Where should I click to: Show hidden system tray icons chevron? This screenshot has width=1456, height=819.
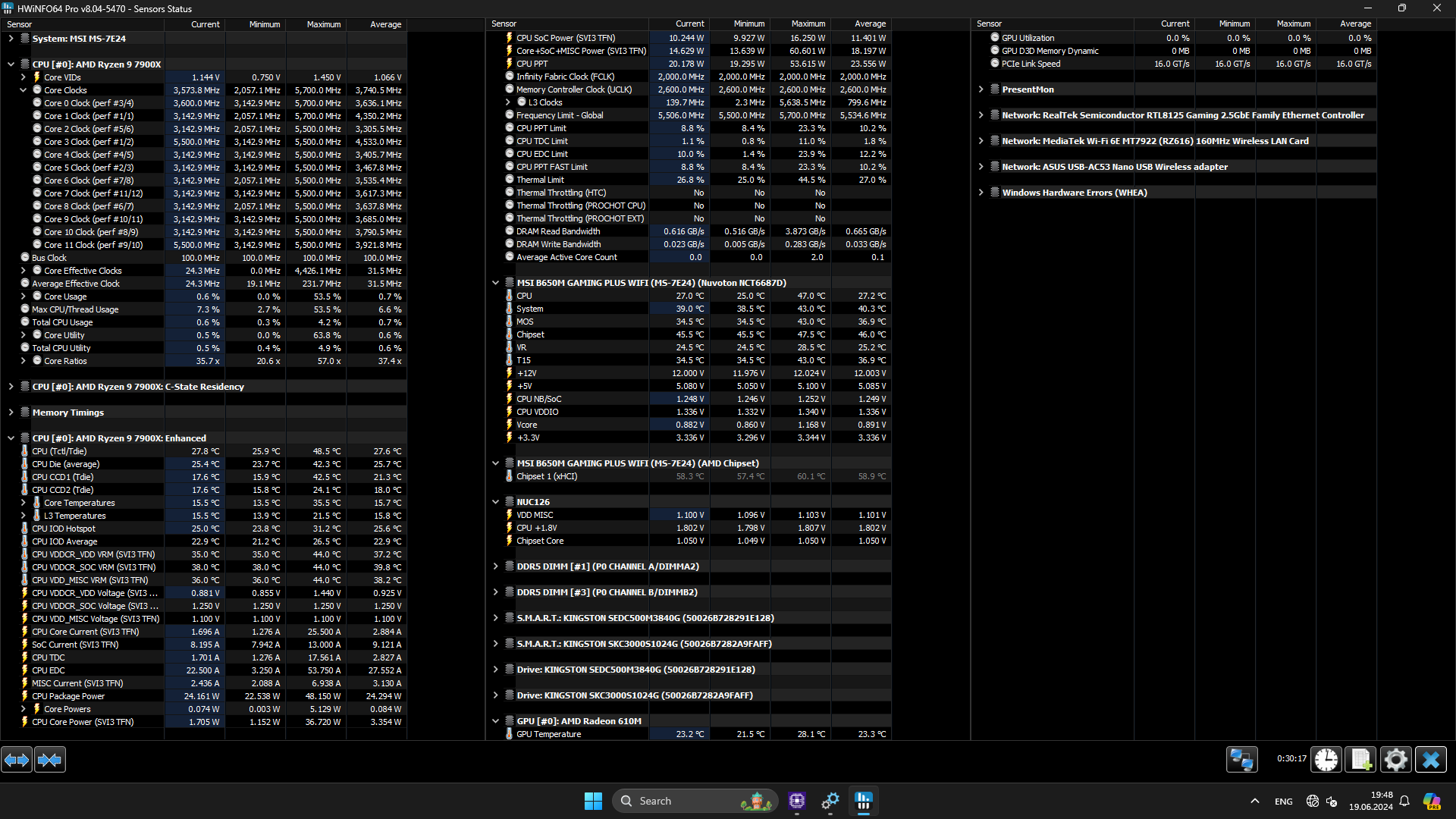1254,801
